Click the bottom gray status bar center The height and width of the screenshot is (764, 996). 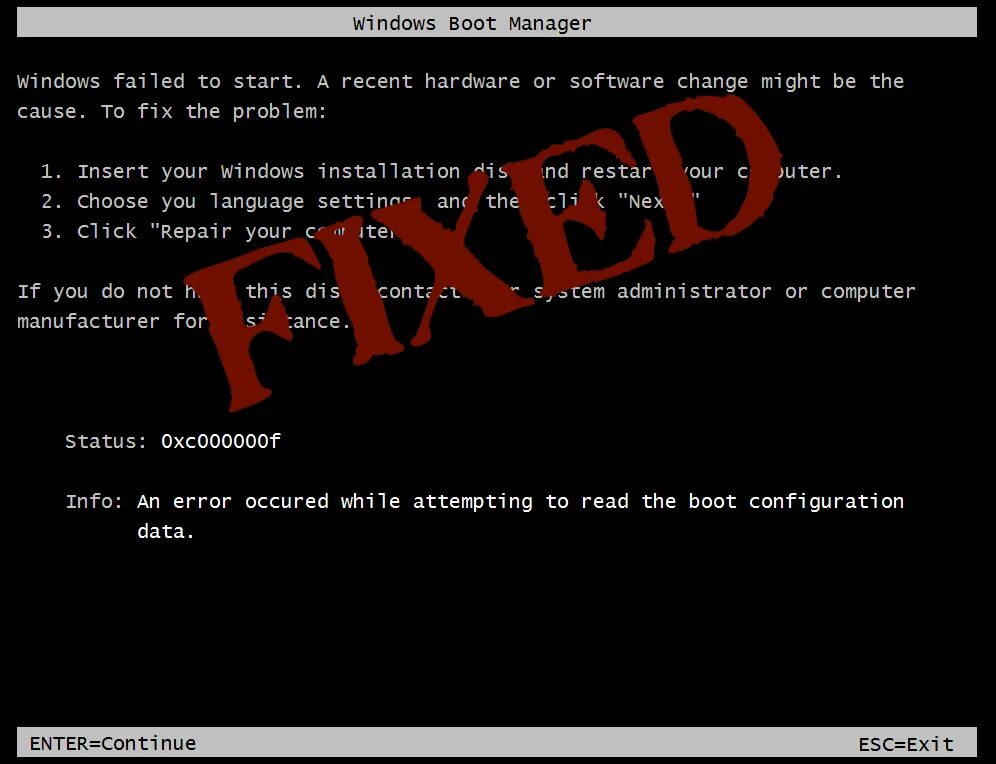[x=497, y=743]
